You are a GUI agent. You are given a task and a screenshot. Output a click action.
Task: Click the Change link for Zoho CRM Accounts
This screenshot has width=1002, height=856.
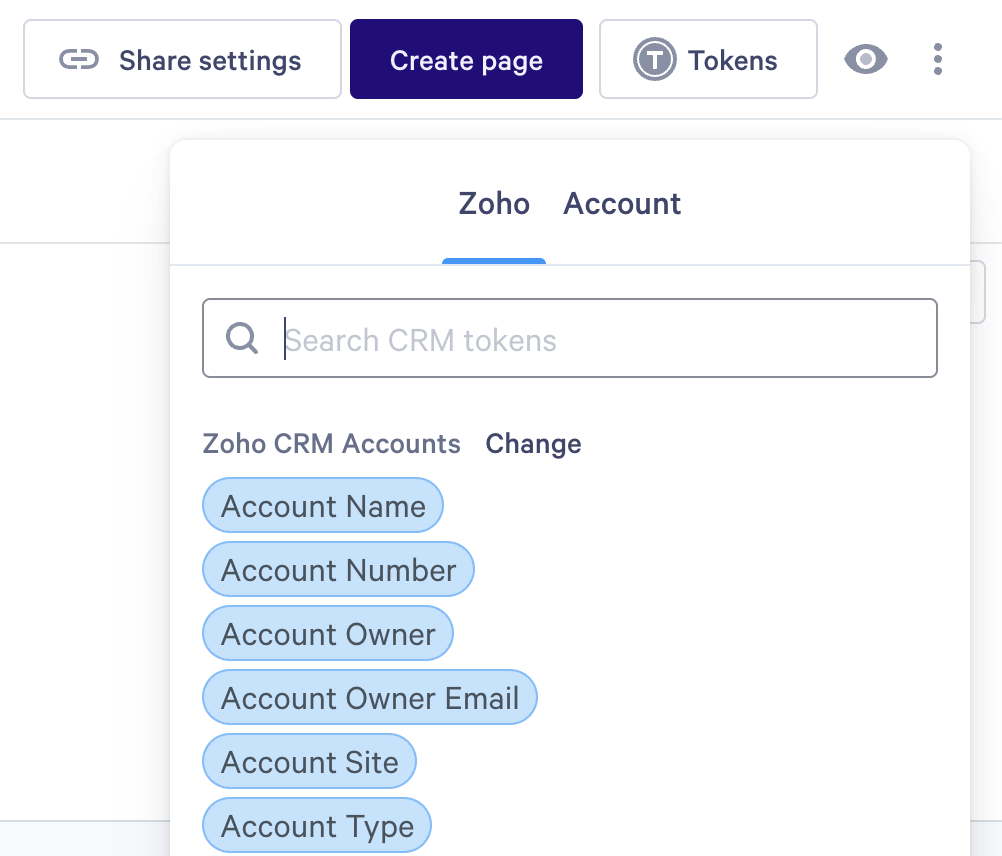(x=533, y=444)
